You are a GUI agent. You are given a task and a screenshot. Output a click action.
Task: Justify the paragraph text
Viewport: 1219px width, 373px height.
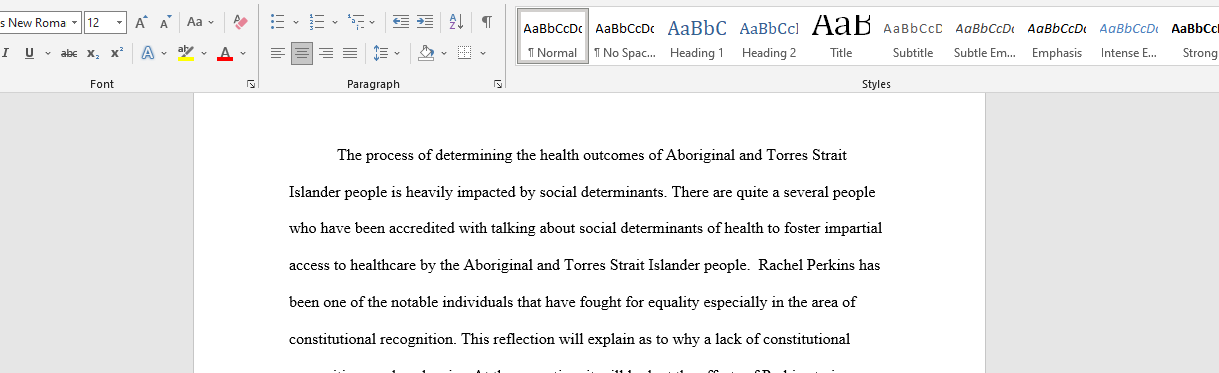click(350, 53)
